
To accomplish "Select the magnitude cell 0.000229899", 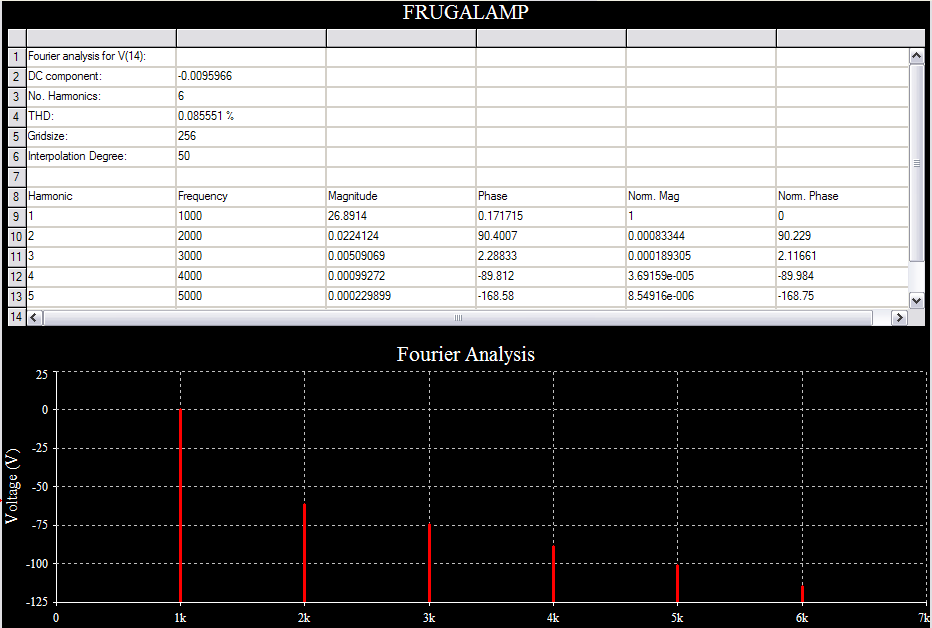I will point(401,296).
